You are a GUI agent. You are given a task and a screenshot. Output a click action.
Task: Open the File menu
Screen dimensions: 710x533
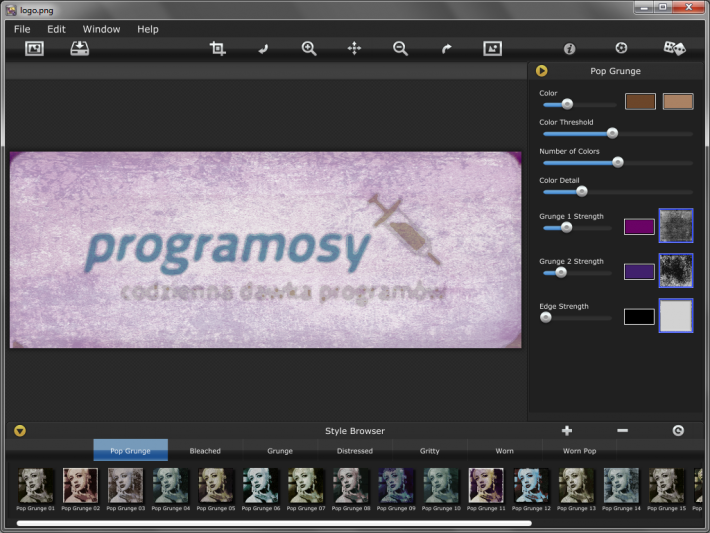point(22,29)
